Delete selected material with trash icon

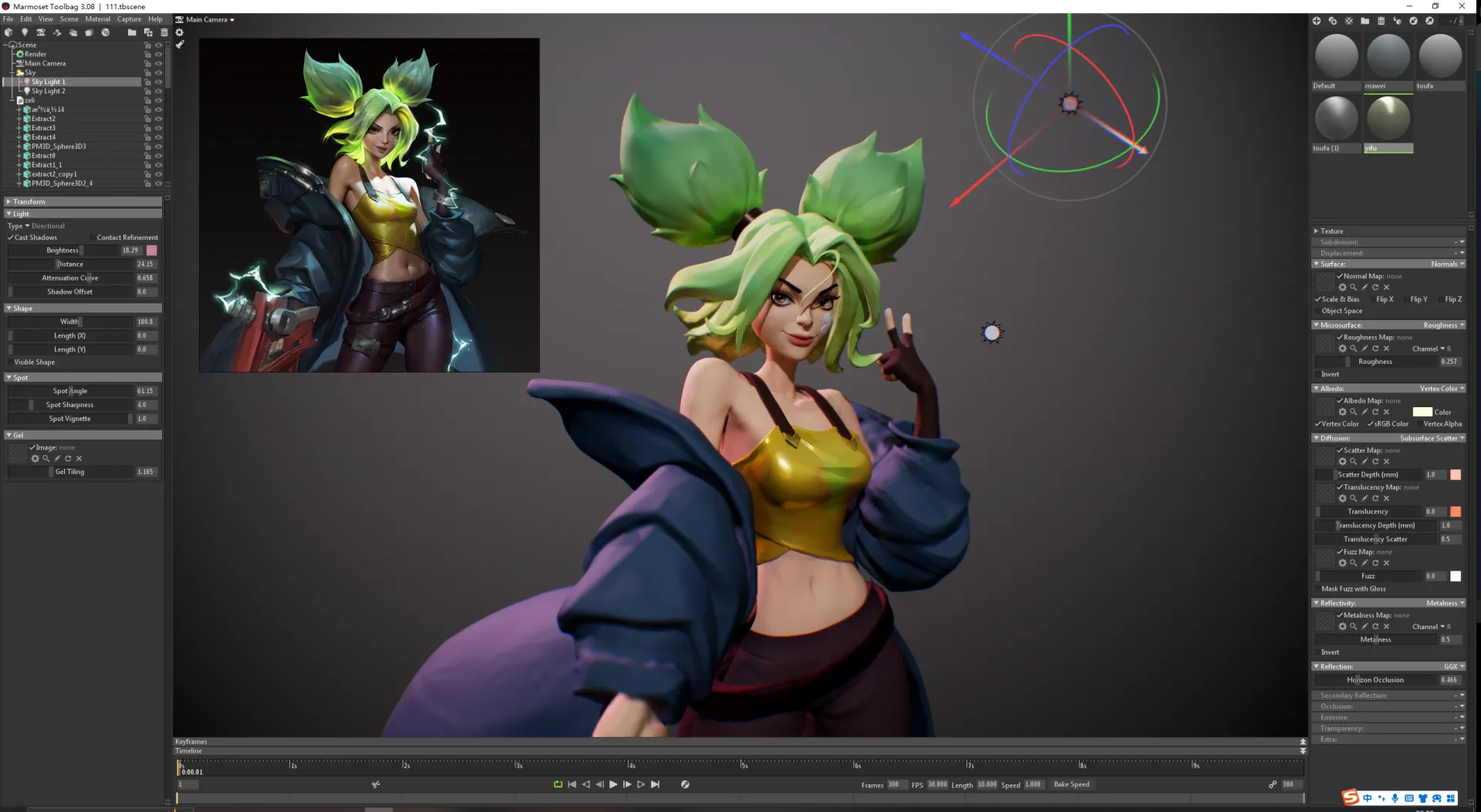coord(1381,21)
